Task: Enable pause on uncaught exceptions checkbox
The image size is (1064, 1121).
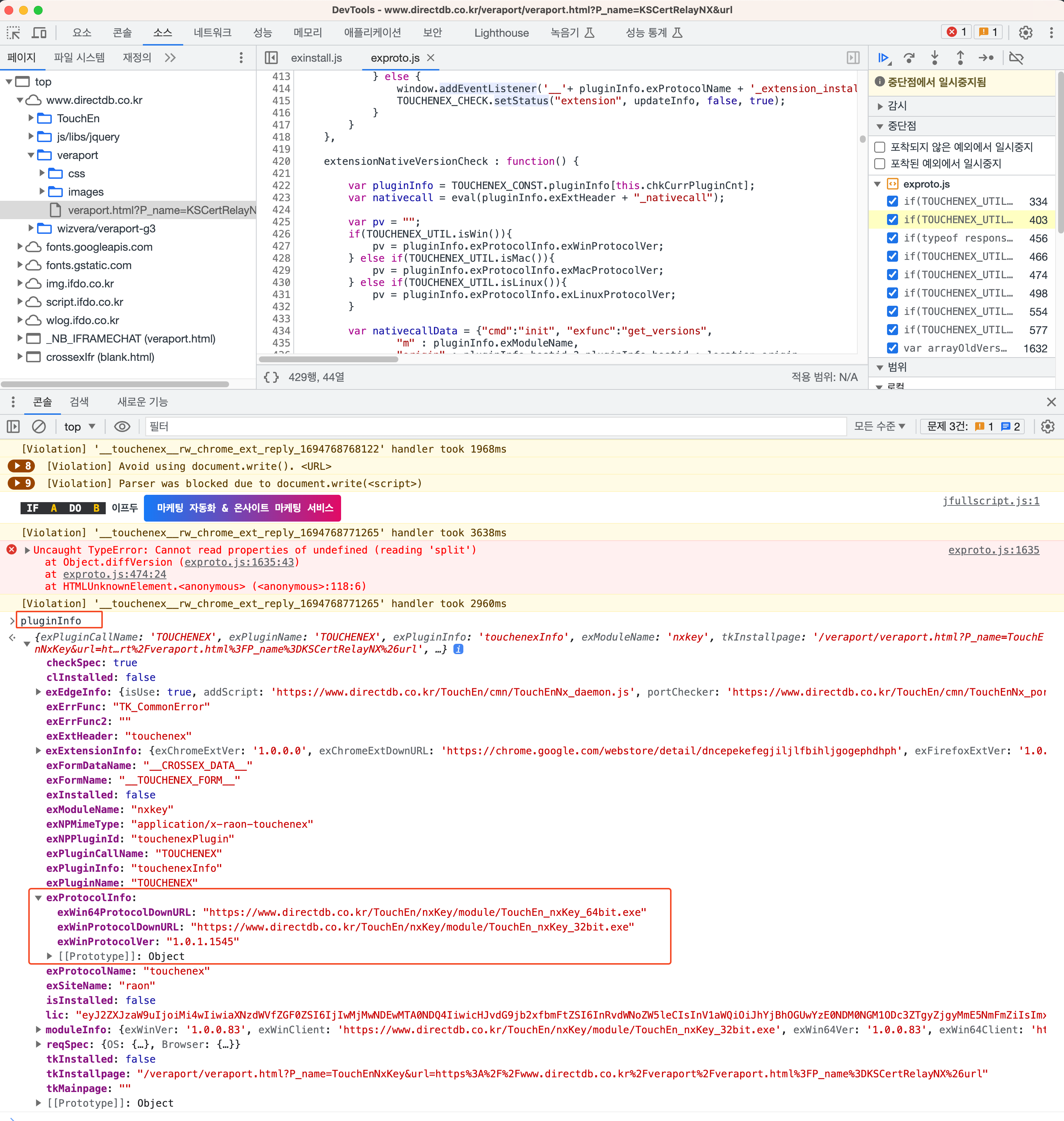Action: [x=880, y=148]
